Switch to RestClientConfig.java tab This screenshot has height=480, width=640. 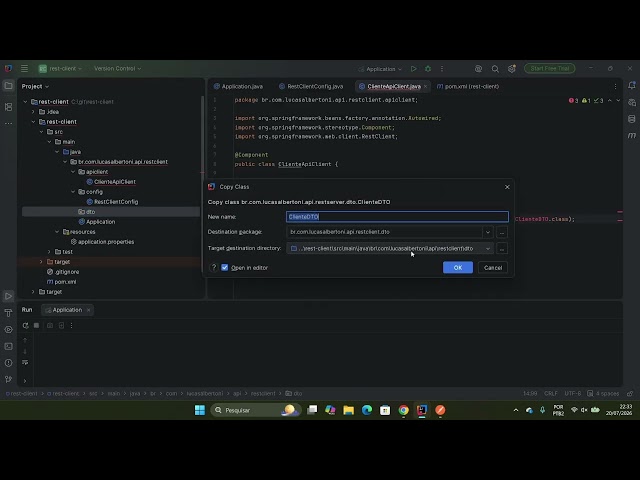point(311,87)
